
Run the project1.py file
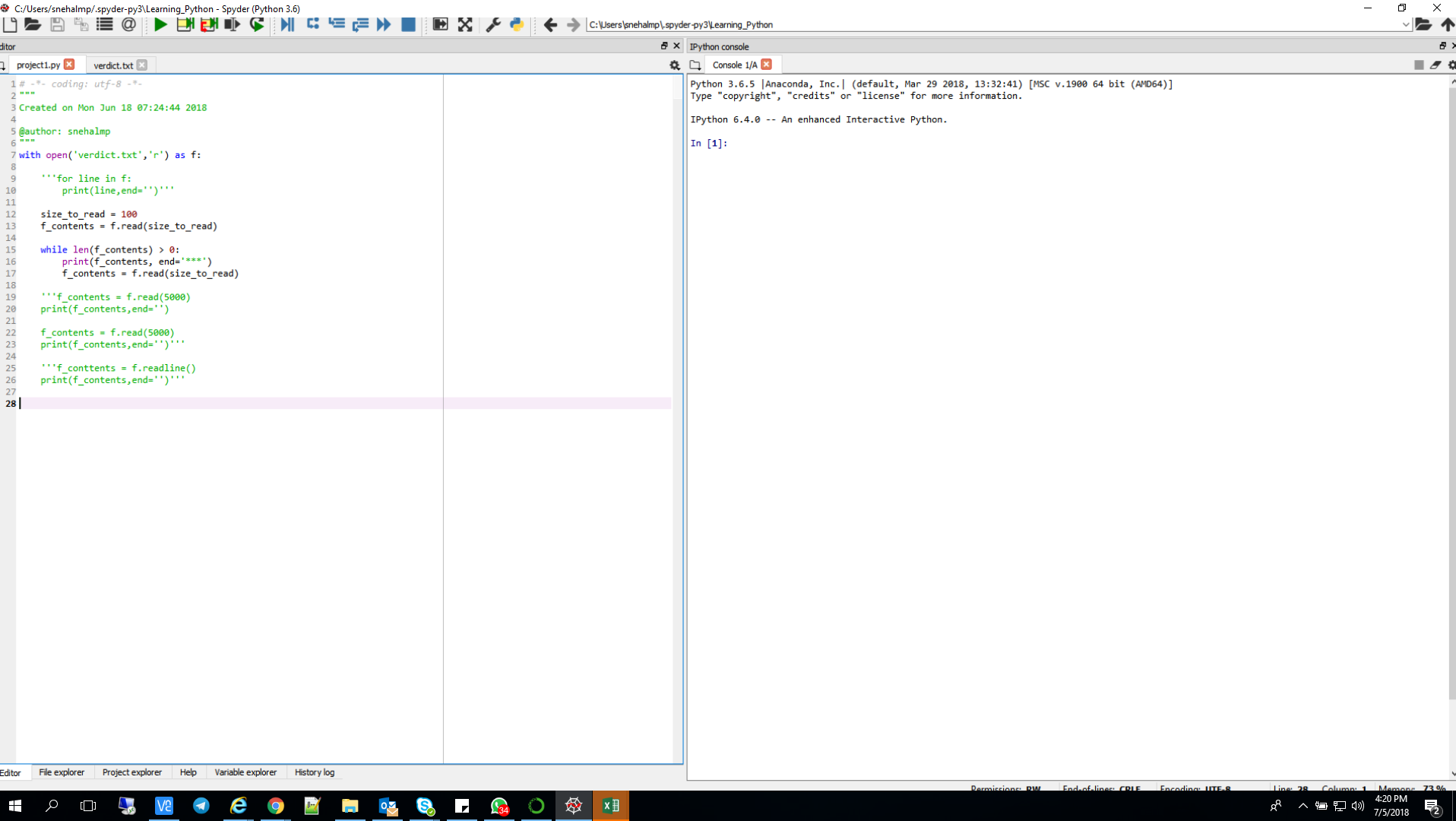[160, 24]
